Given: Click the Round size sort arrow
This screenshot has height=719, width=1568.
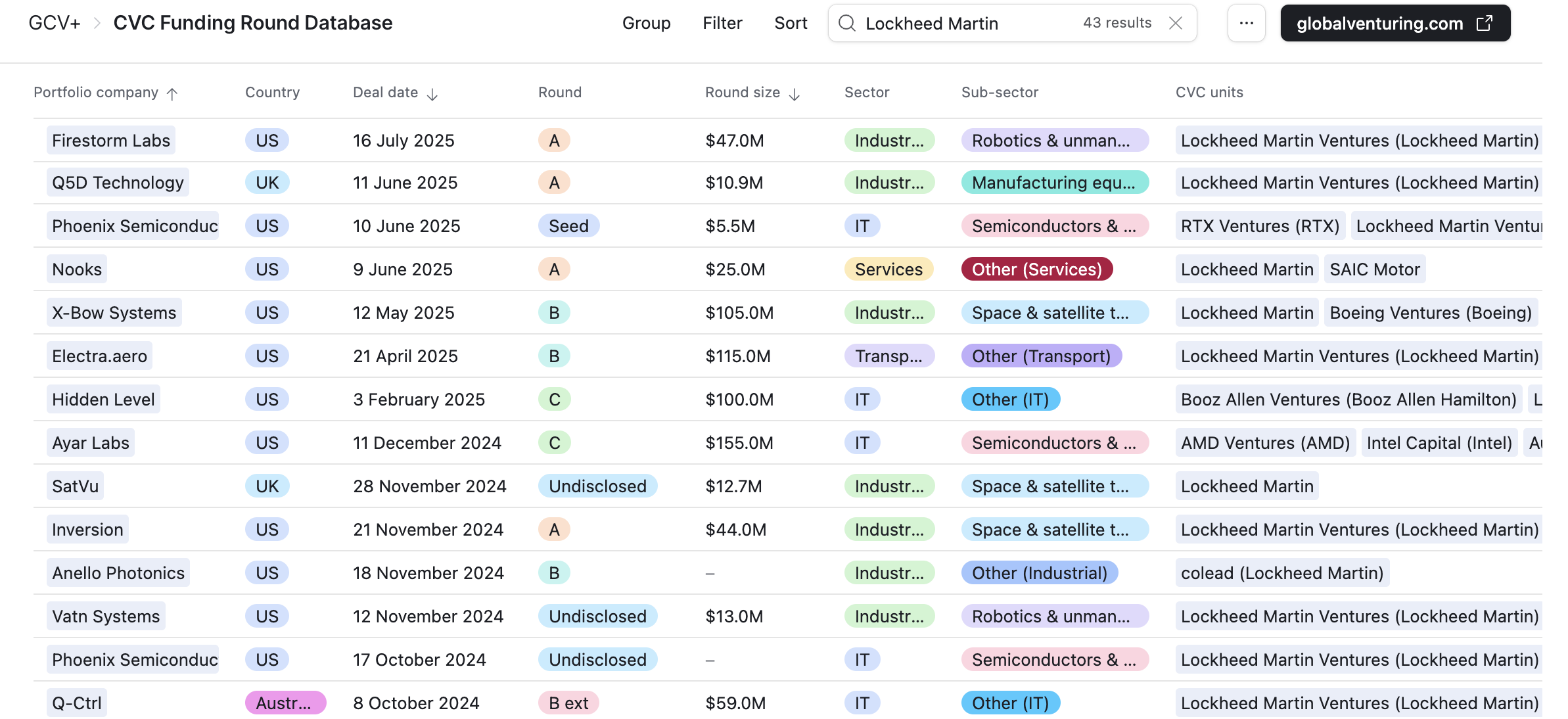Looking at the screenshot, I should point(795,94).
